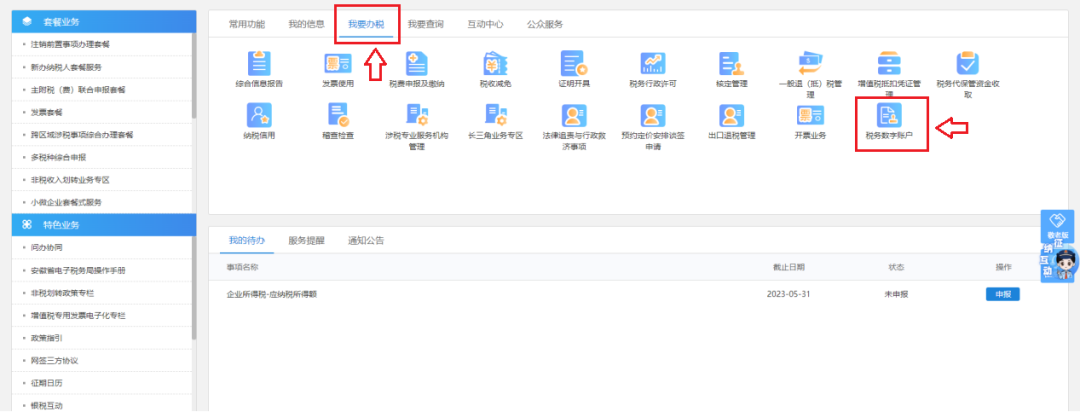Click the 特色业务 list scrollbar
Image resolution: width=1080 pixels, height=412 pixels.
coord(194,288)
